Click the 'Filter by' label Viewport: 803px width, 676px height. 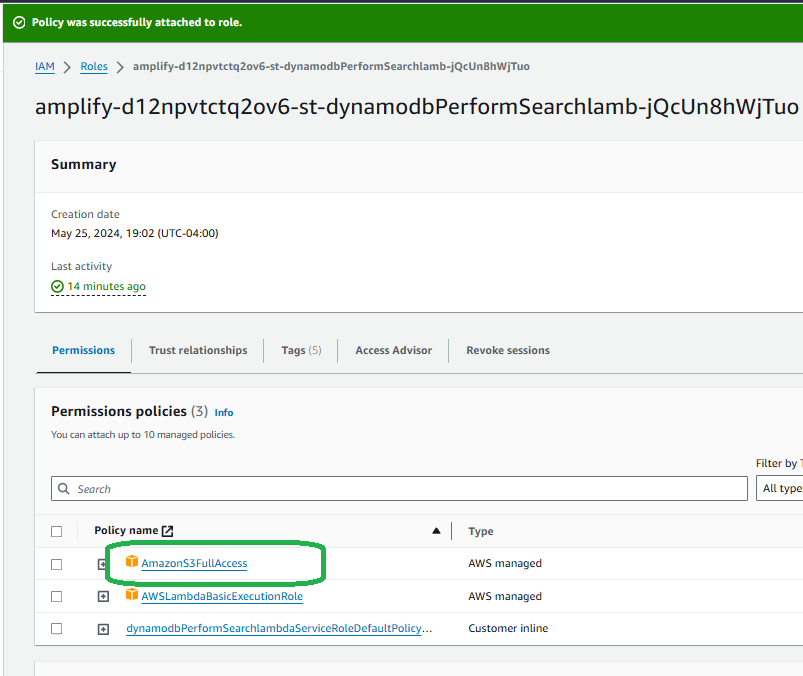pos(778,463)
